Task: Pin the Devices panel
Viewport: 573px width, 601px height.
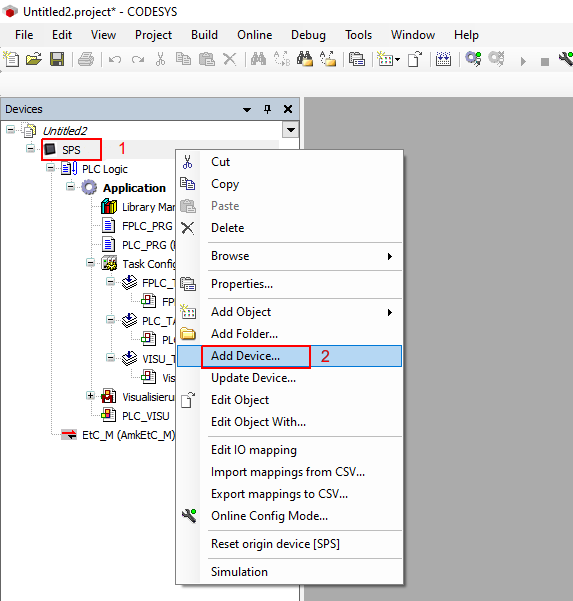Action: point(268,109)
